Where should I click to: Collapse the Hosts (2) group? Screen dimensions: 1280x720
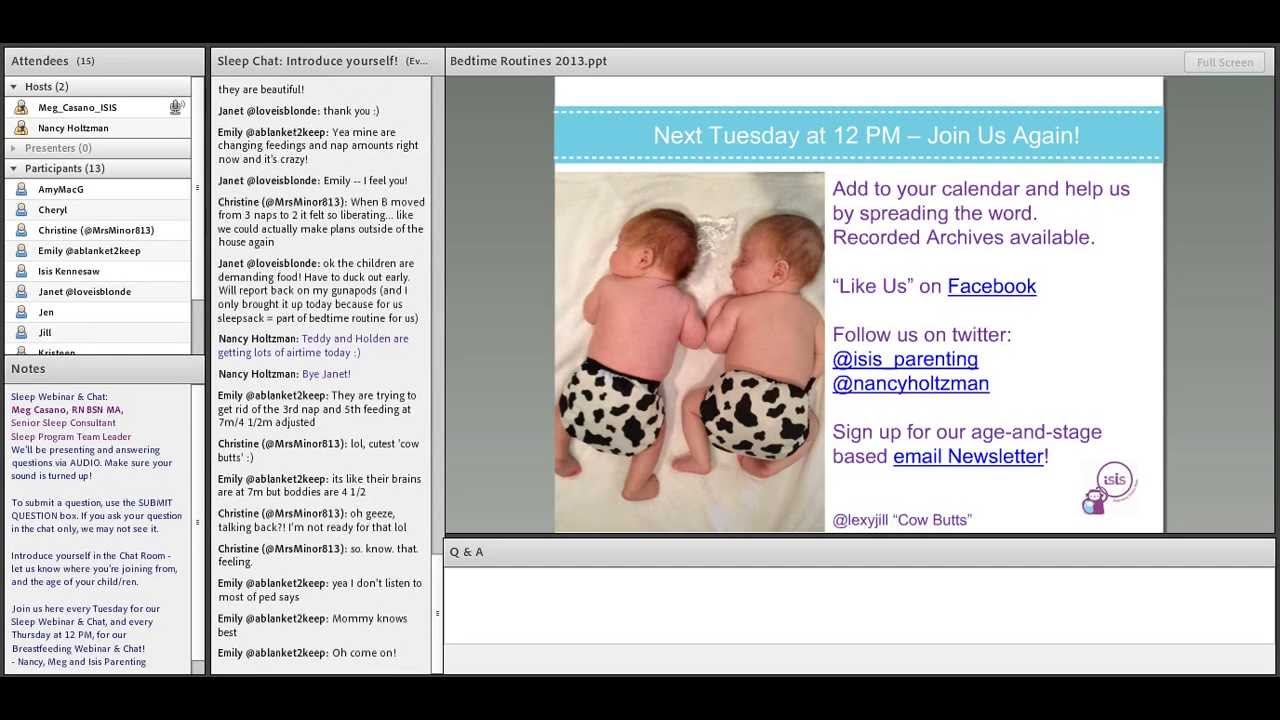[13, 87]
